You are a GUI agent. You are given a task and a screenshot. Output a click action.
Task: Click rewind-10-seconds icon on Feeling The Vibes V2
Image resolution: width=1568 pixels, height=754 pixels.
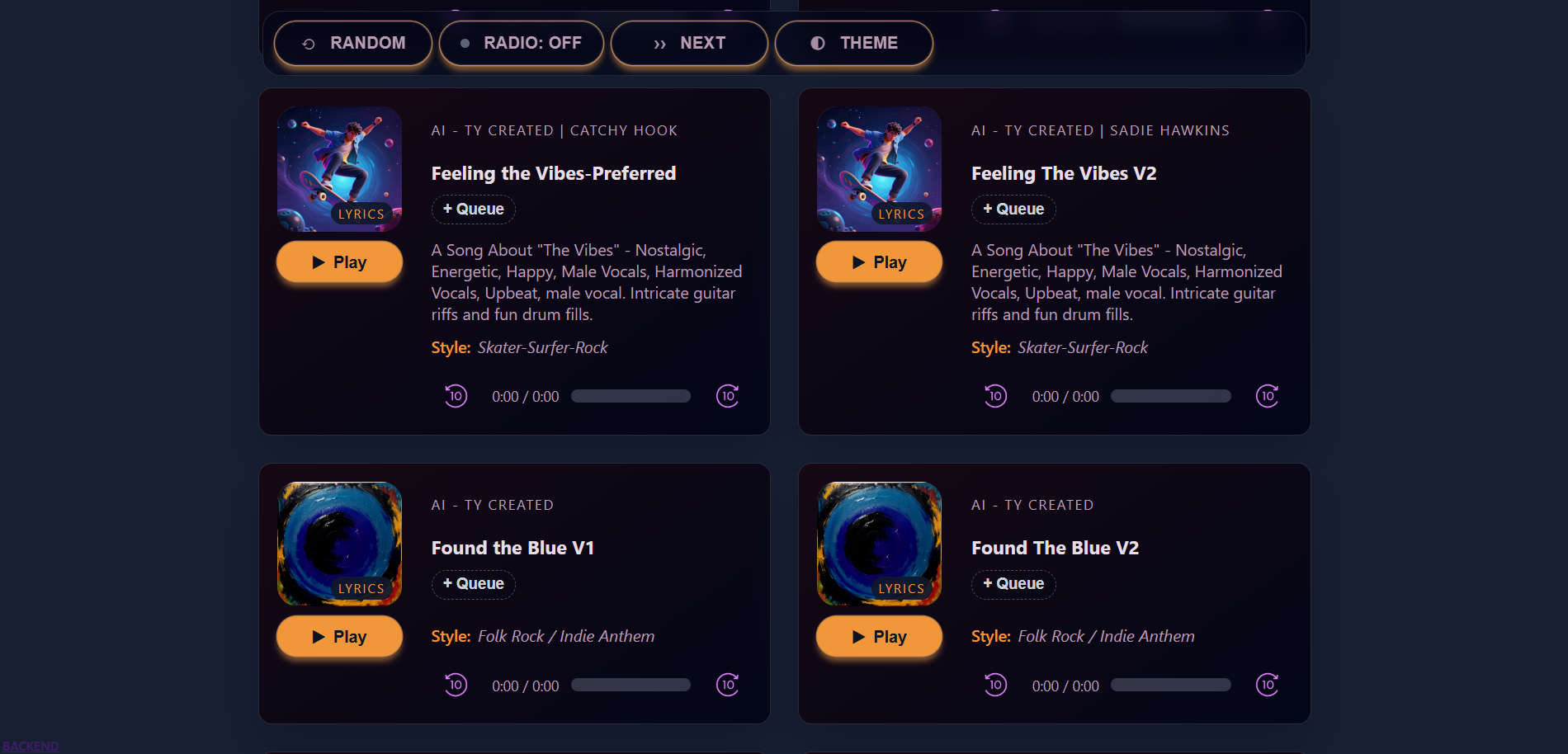995,396
